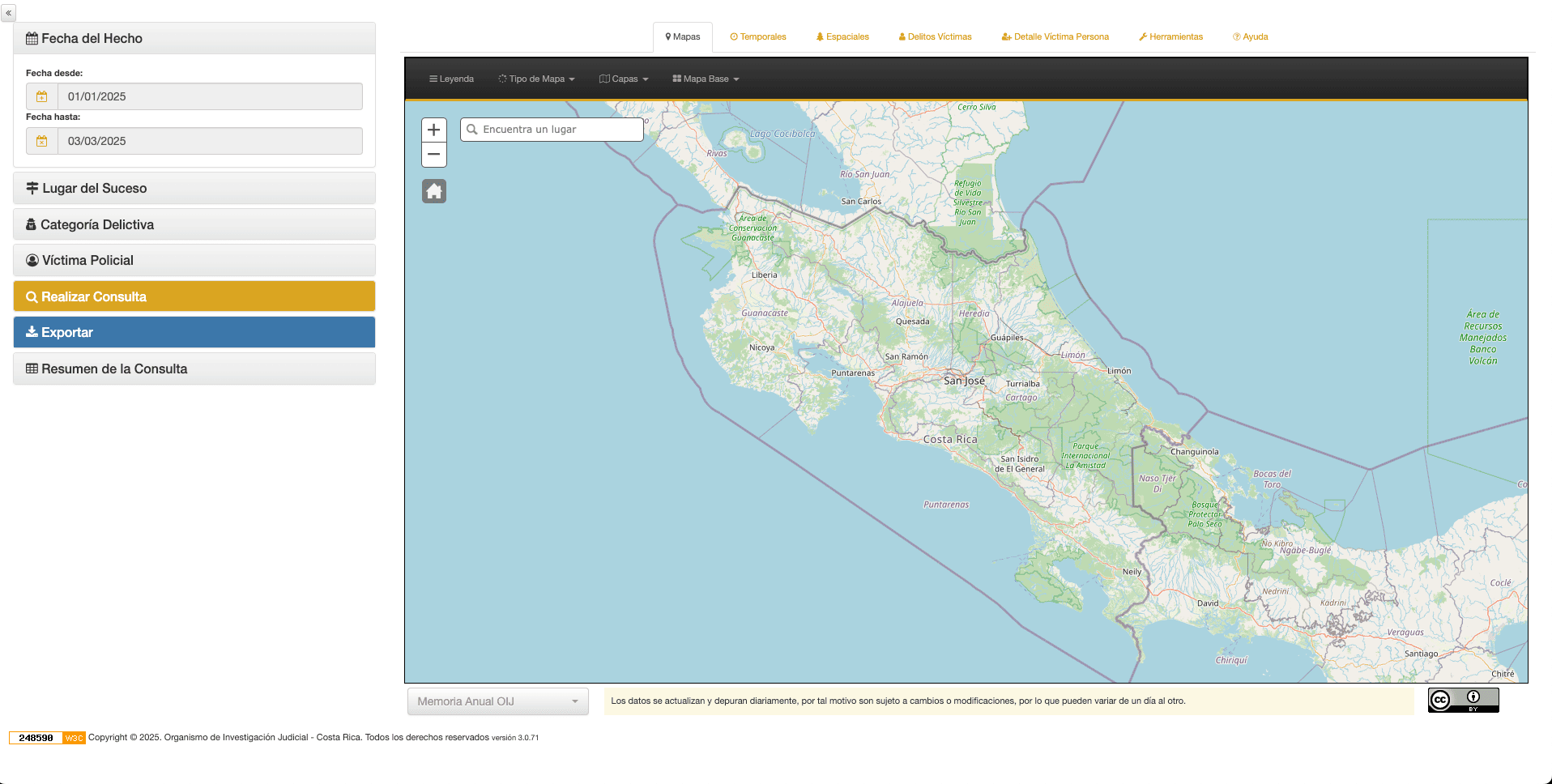The width and height of the screenshot is (1552, 784).
Task: Open the Tipo de Mapa dropdown
Action: pos(536,79)
